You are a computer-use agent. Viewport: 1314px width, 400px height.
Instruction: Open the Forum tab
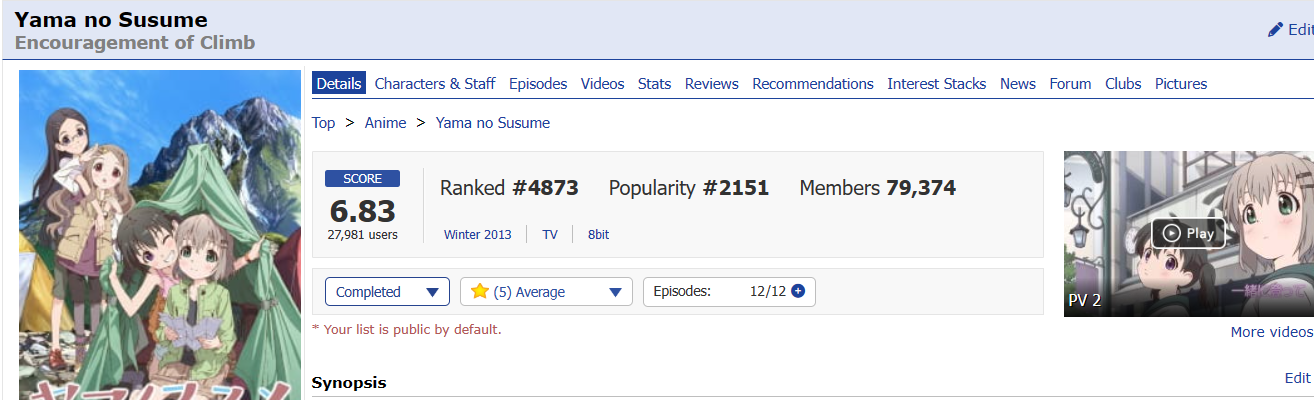click(1070, 84)
